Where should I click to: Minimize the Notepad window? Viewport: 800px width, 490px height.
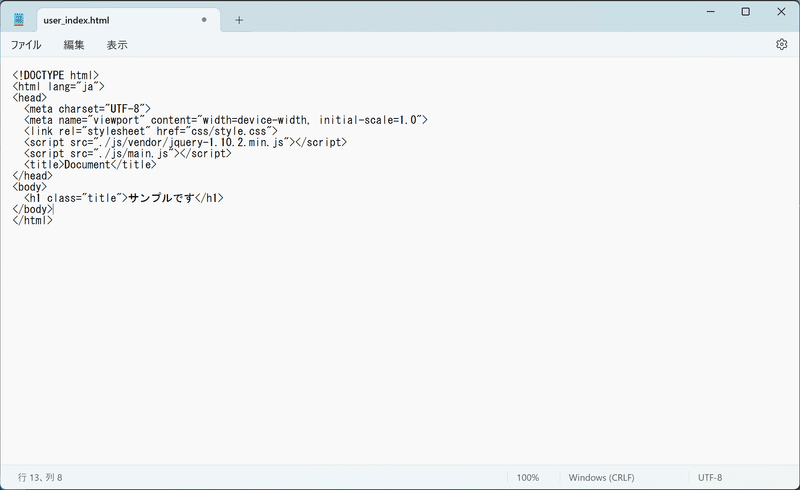point(710,12)
